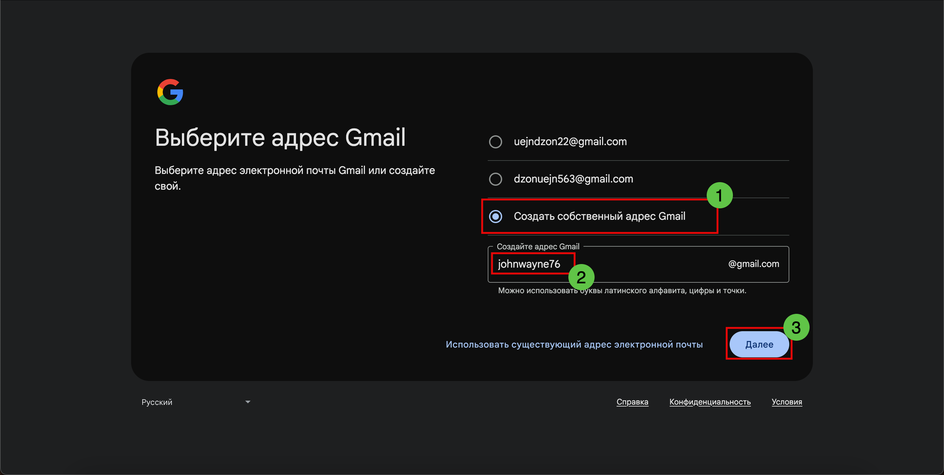
Task: Select the uejndzon22@gmail.com radio option
Action: (495, 142)
